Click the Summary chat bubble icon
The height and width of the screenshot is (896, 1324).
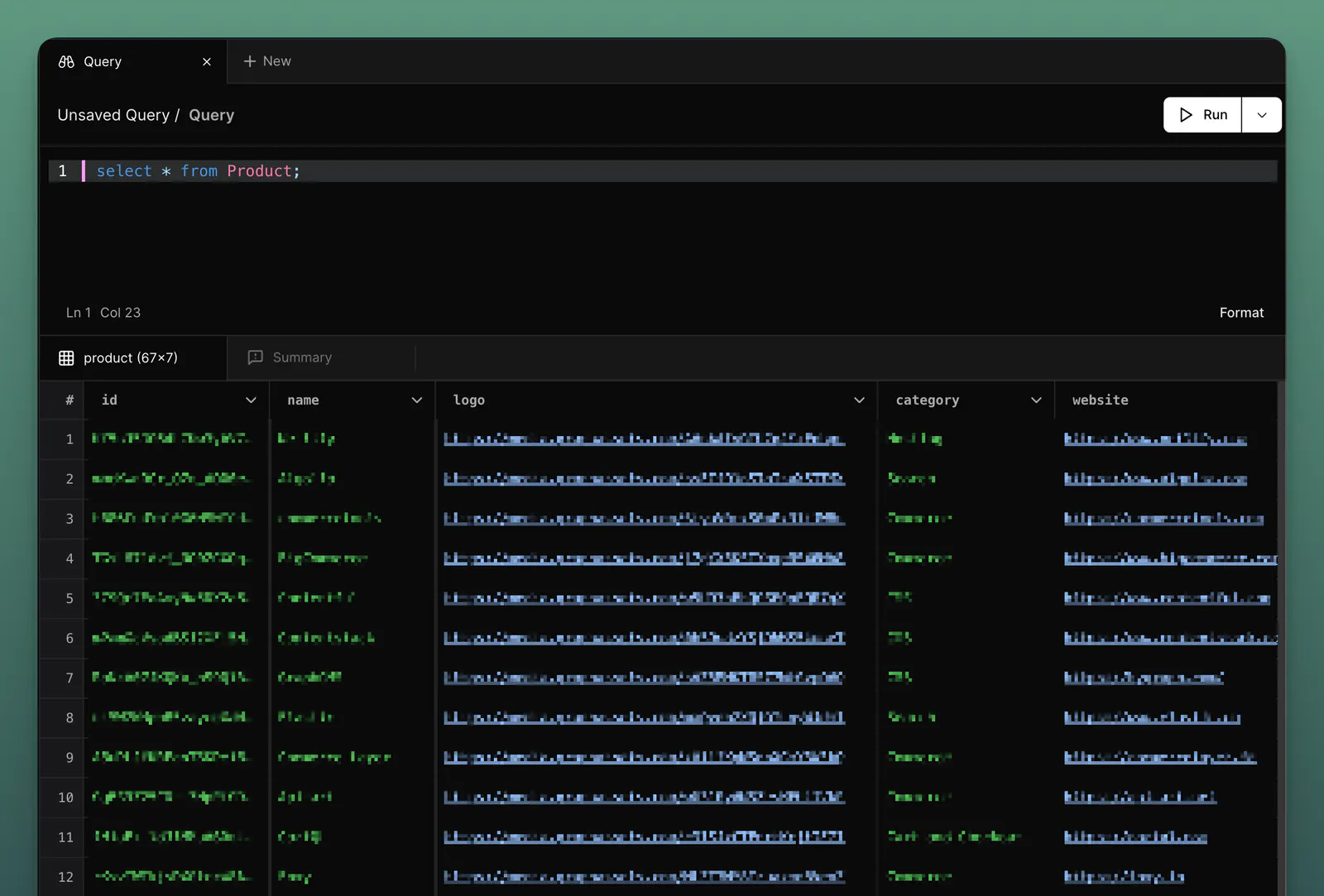click(x=255, y=357)
